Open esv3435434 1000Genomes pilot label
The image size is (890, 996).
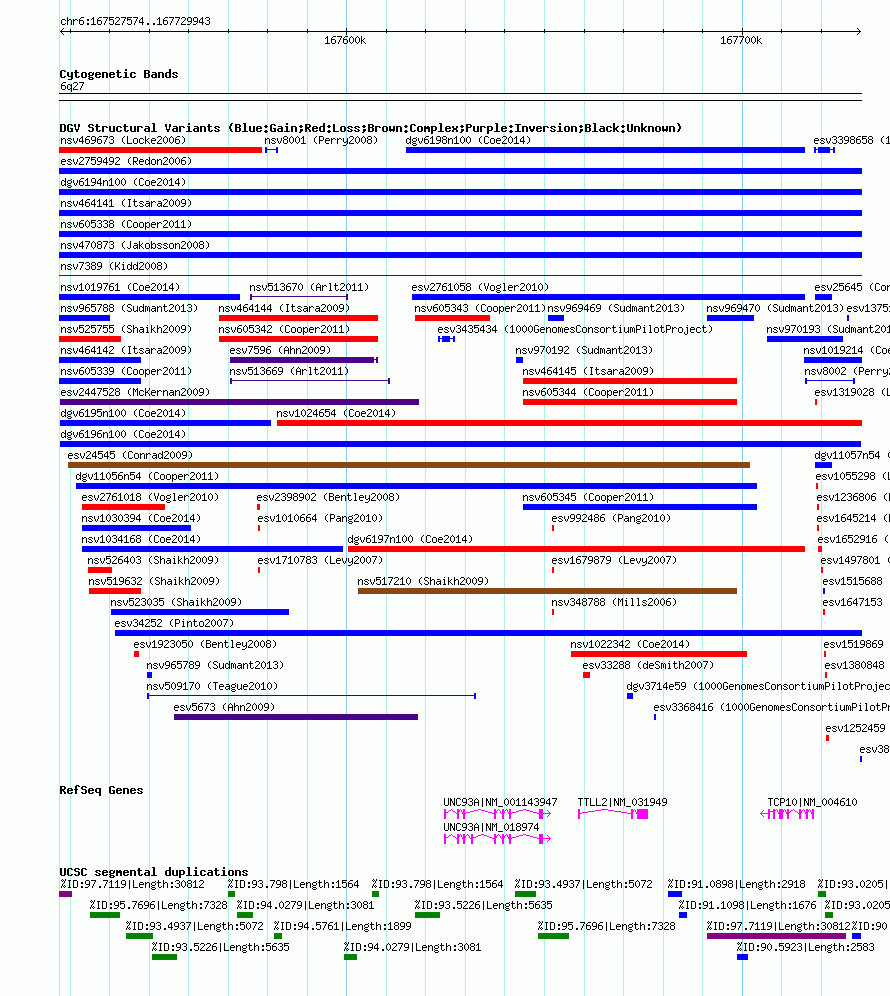[575, 329]
